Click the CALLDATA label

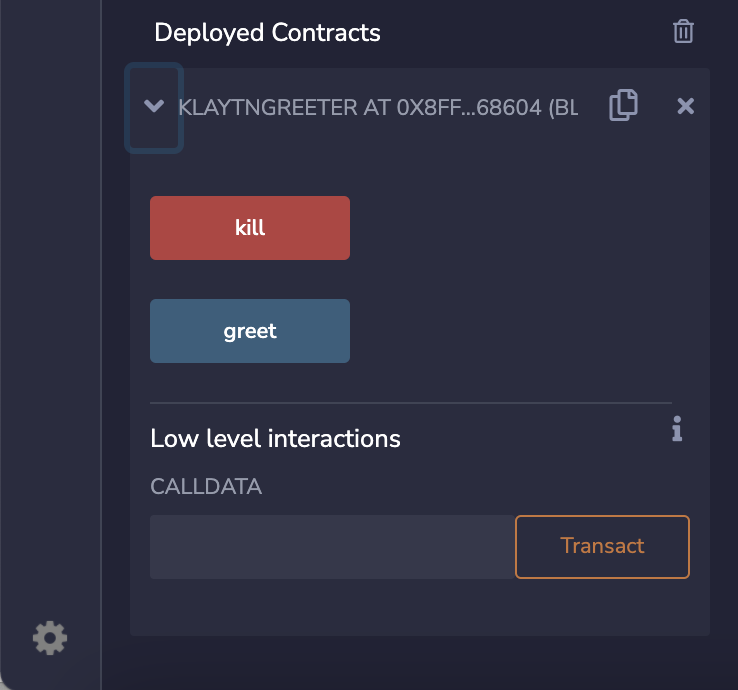pos(206,487)
